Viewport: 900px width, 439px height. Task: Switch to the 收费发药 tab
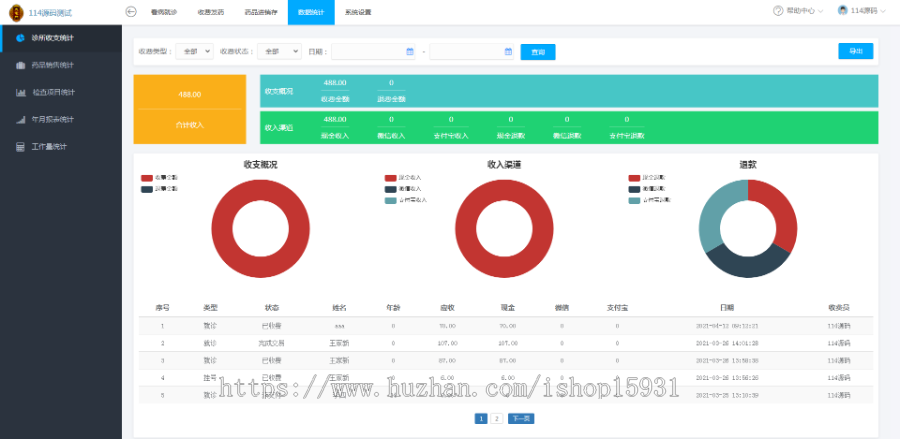(x=210, y=12)
